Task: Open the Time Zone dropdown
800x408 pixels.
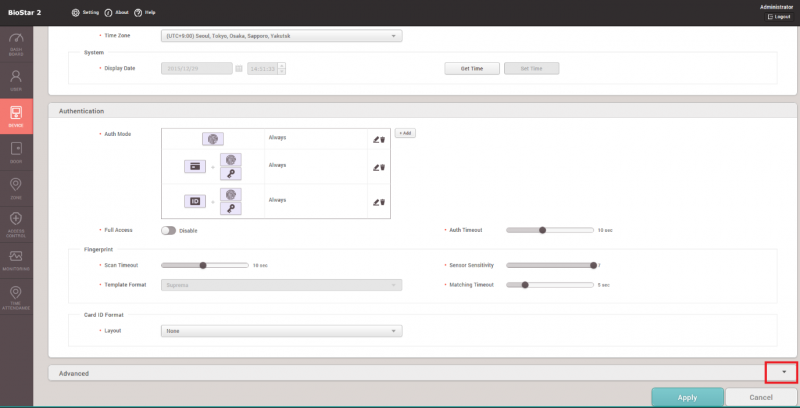Action: (x=281, y=36)
